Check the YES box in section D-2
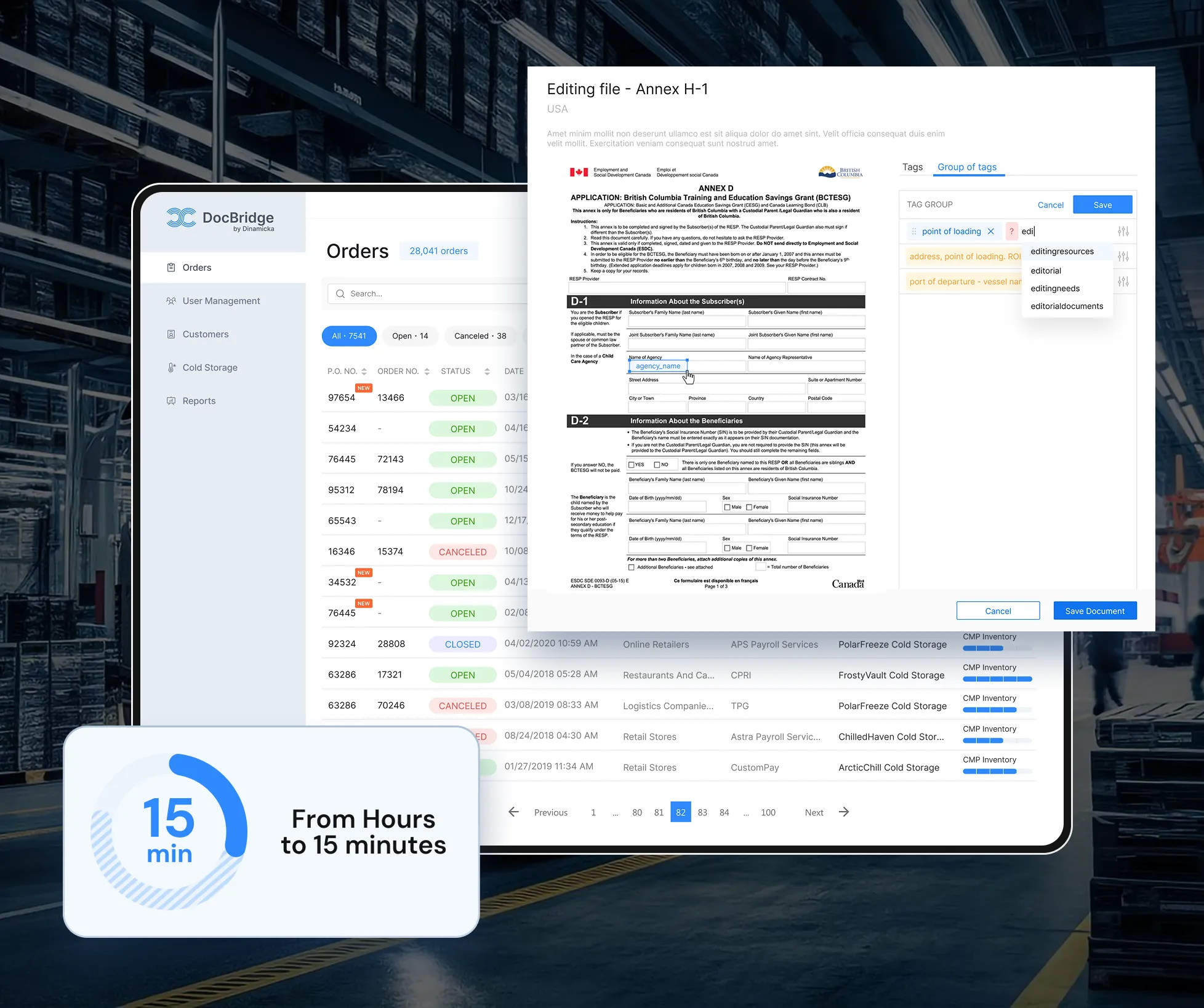Image resolution: width=1204 pixels, height=1008 pixels. 630,465
